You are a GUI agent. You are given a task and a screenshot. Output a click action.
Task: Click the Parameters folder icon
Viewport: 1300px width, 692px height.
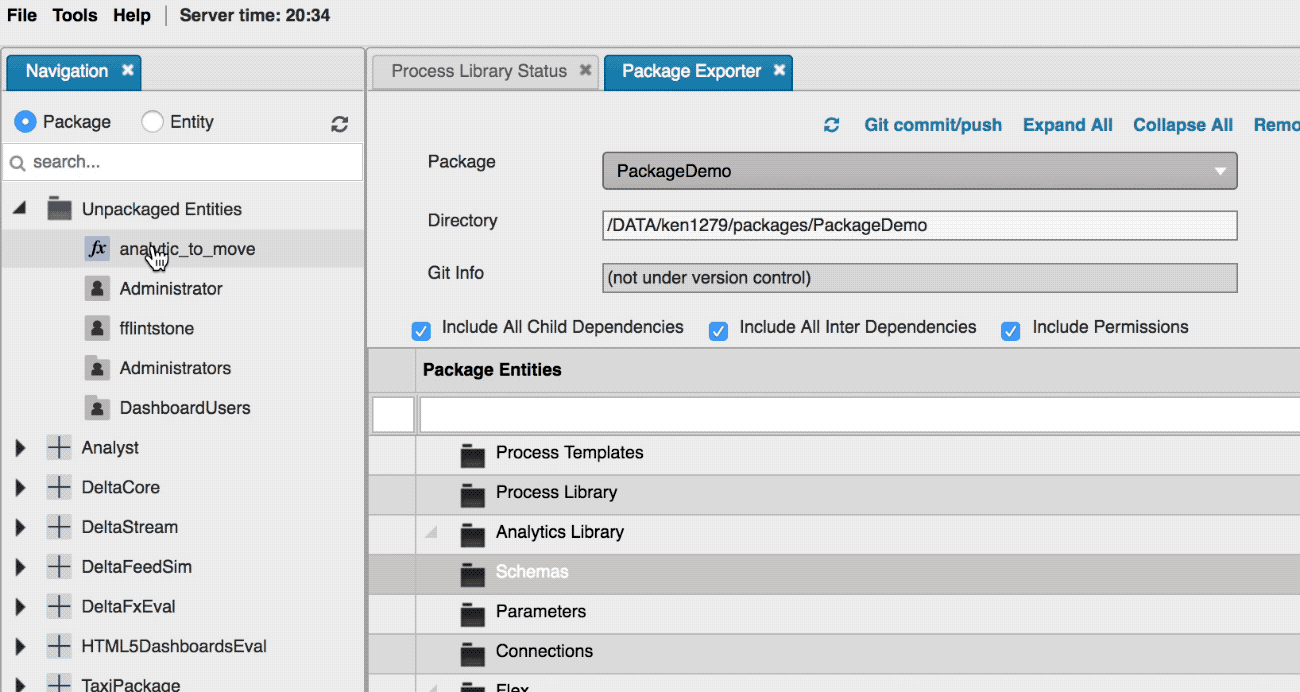pyautogui.click(x=472, y=613)
